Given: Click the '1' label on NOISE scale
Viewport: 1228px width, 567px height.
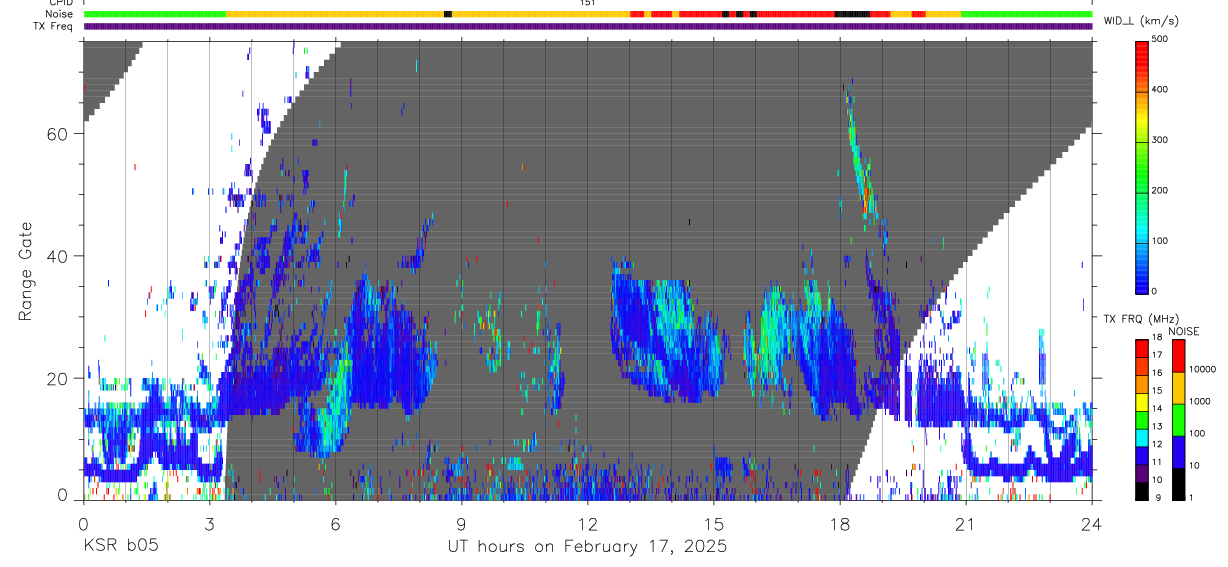Looking at the screenshot, I should point(1191,497).
